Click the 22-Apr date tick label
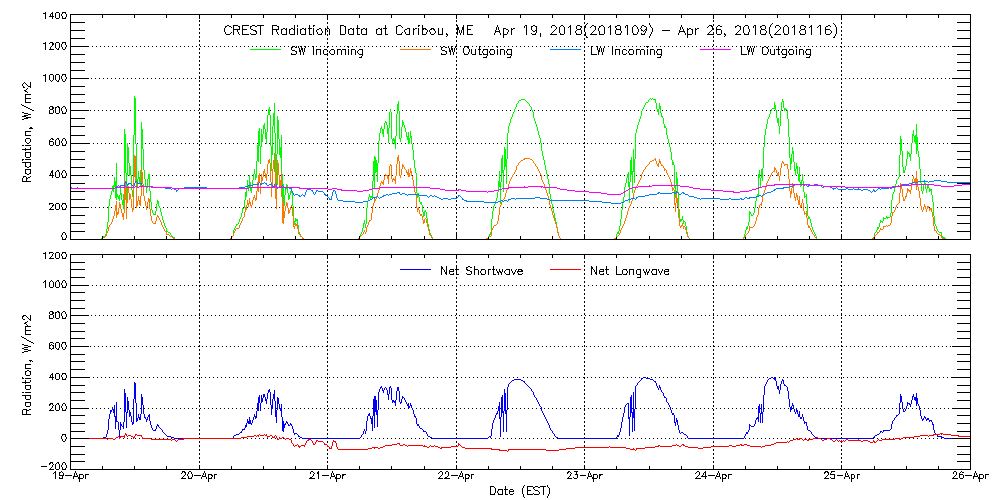 coord(457,477)
